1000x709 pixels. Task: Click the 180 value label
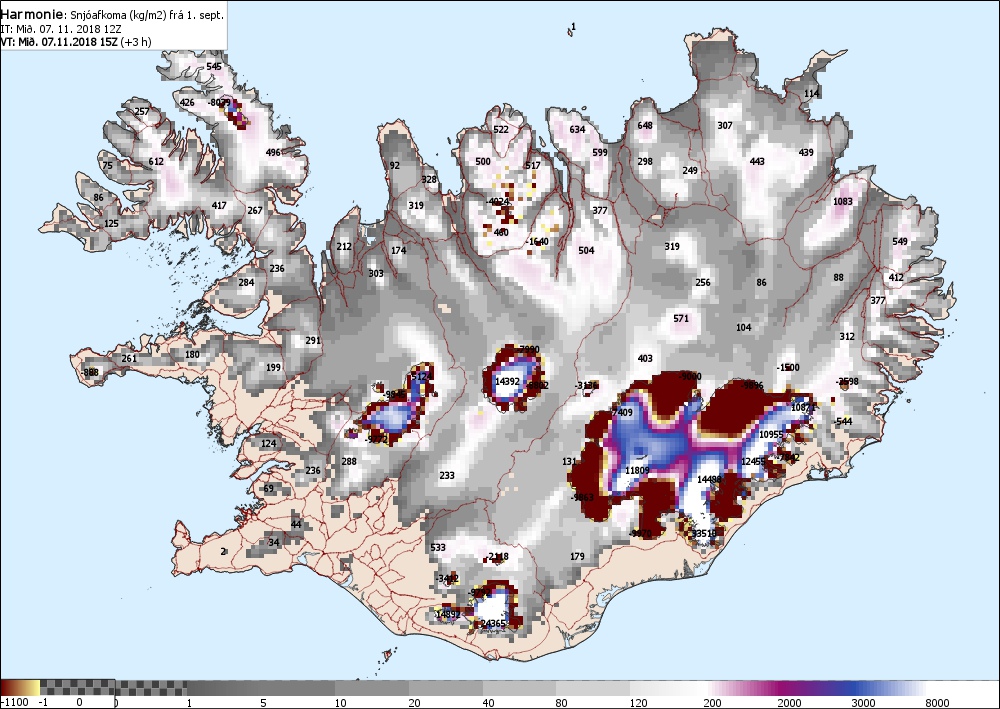[x=192, y=354]
